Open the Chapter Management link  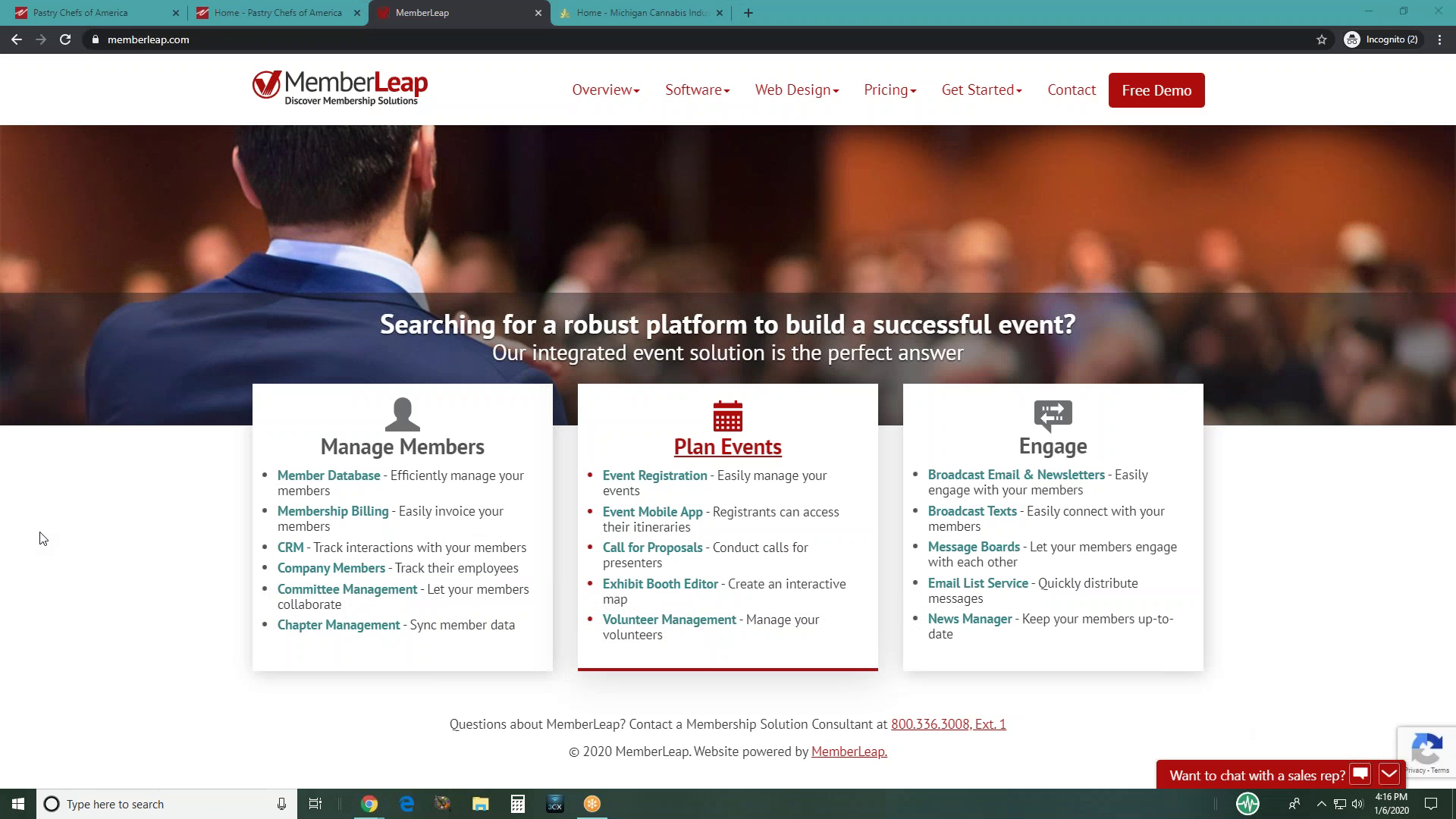(338, 625)
